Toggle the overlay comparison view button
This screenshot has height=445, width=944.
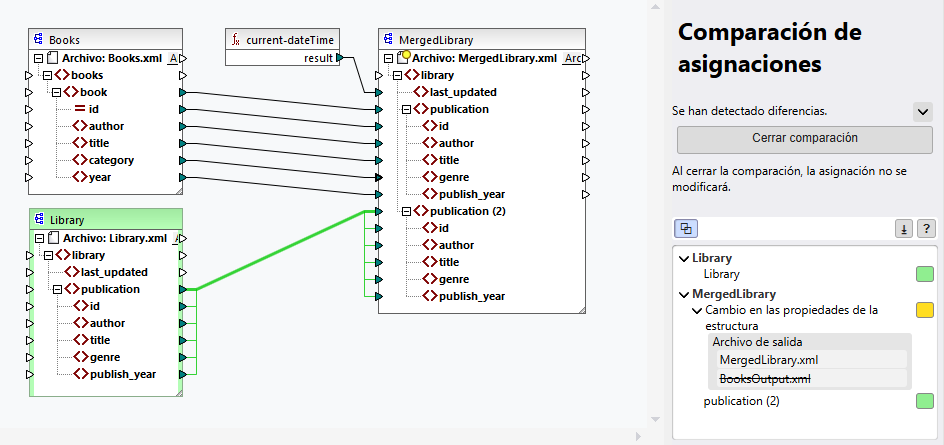(x=686, y=229)
